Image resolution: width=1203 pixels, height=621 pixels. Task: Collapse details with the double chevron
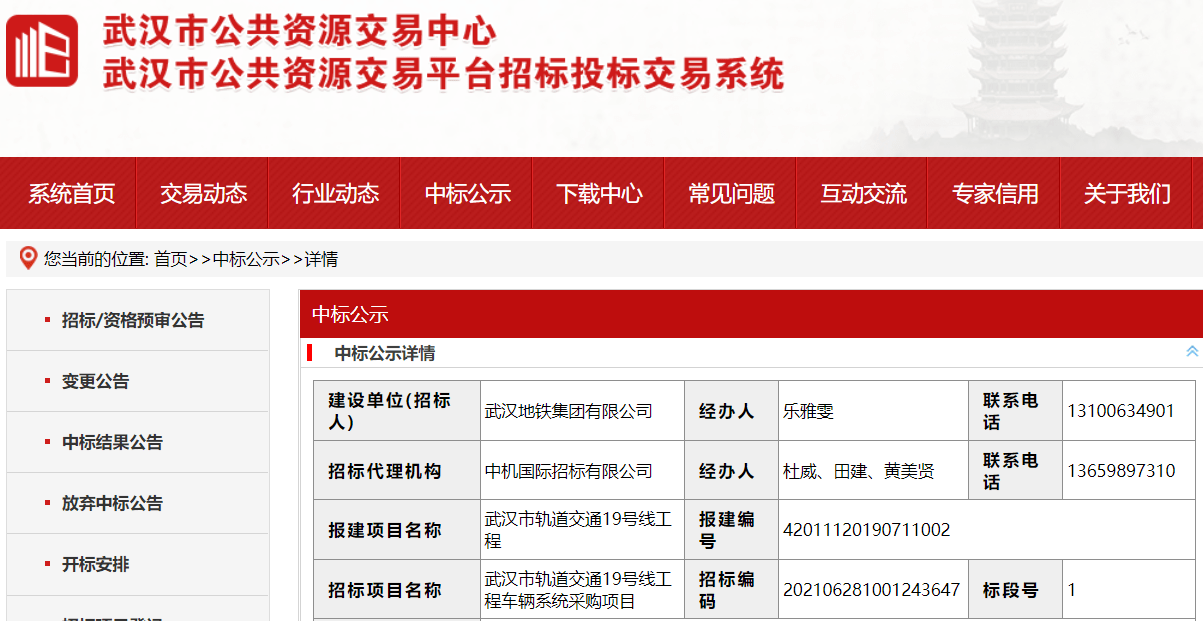pyautogui.click(x=1191, y=351)
